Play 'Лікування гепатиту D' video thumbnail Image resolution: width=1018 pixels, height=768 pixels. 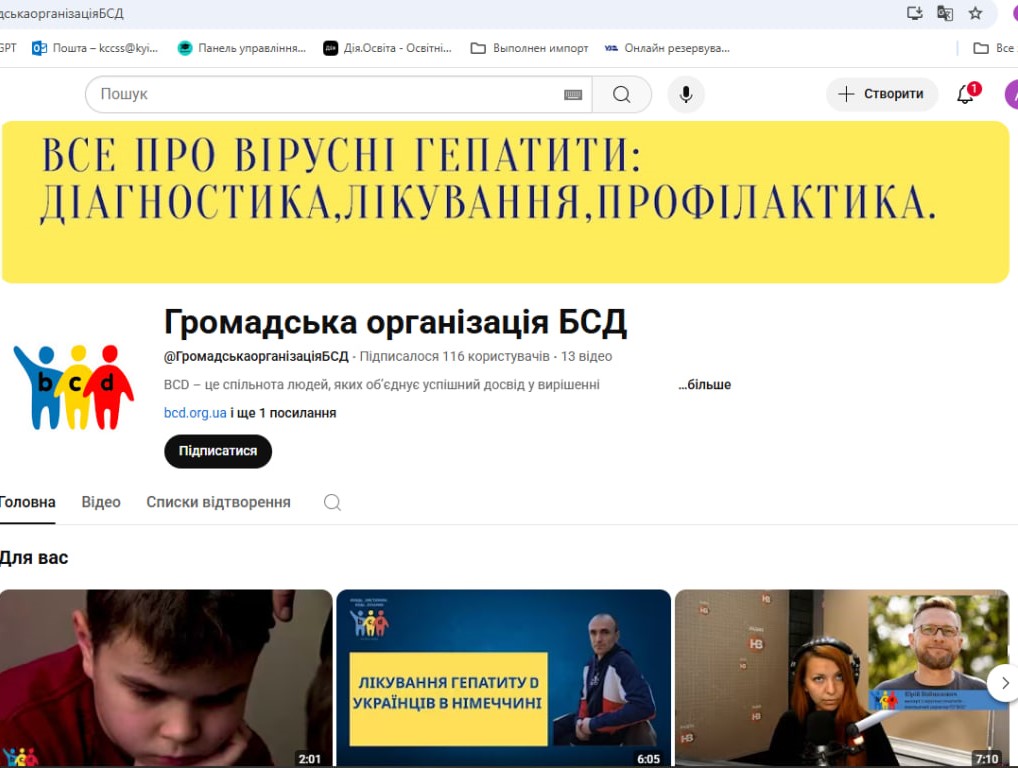coord(503,678)
